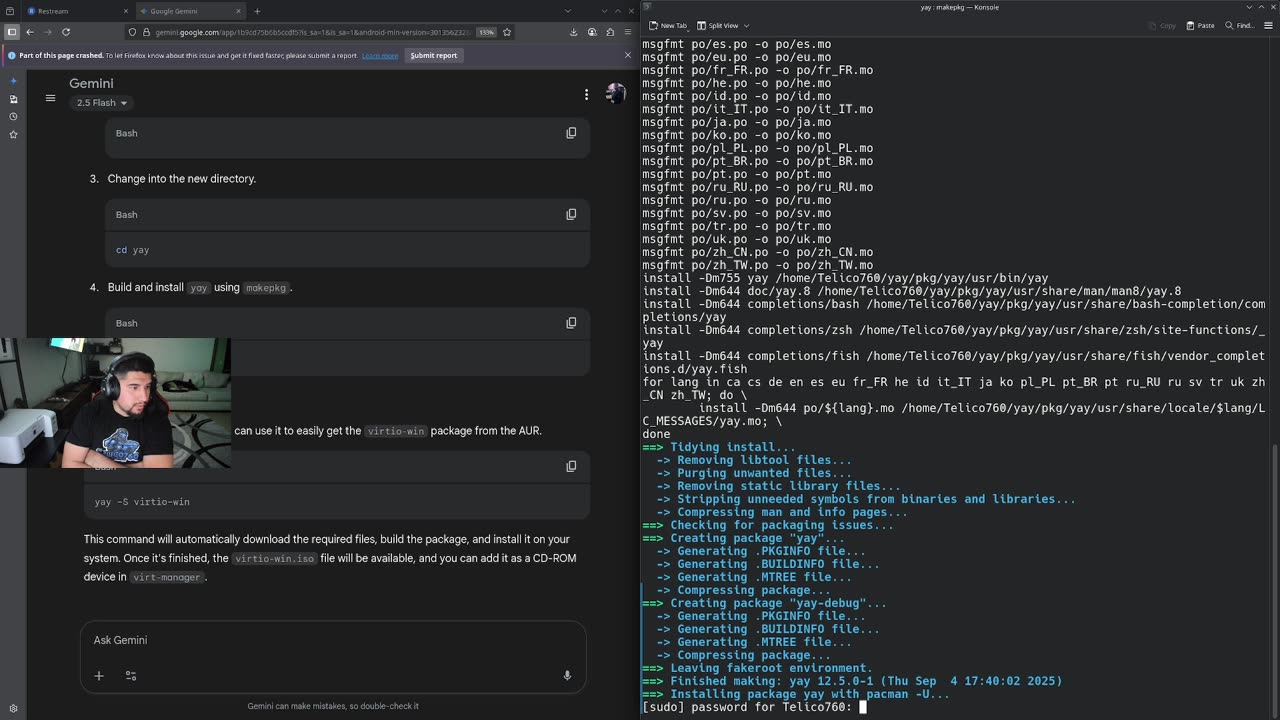Expand the Split View dropdown arrow
Image resolution: width=1280 pixels, height=720 pixels.
click(747, 25)
